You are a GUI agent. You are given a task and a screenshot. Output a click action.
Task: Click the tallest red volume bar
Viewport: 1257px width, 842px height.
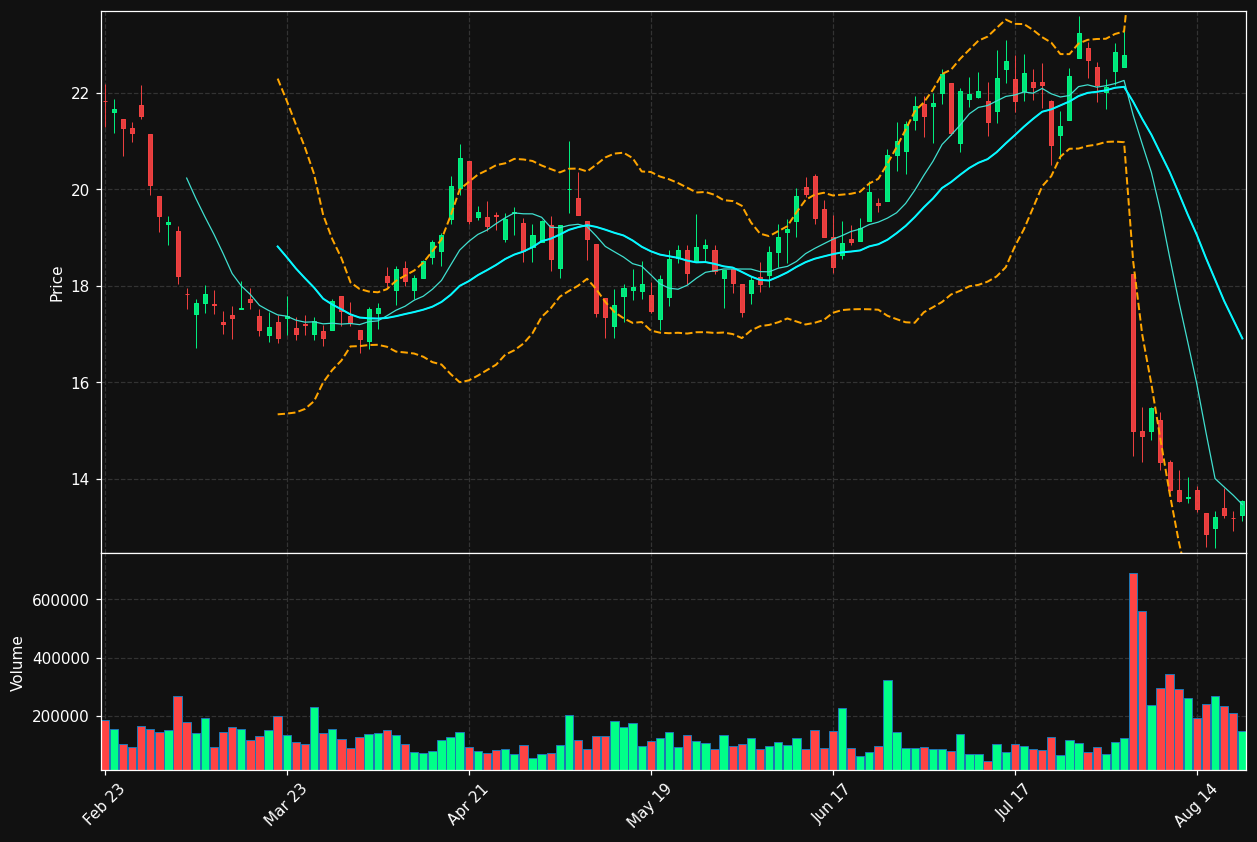tap(1133, 671)
